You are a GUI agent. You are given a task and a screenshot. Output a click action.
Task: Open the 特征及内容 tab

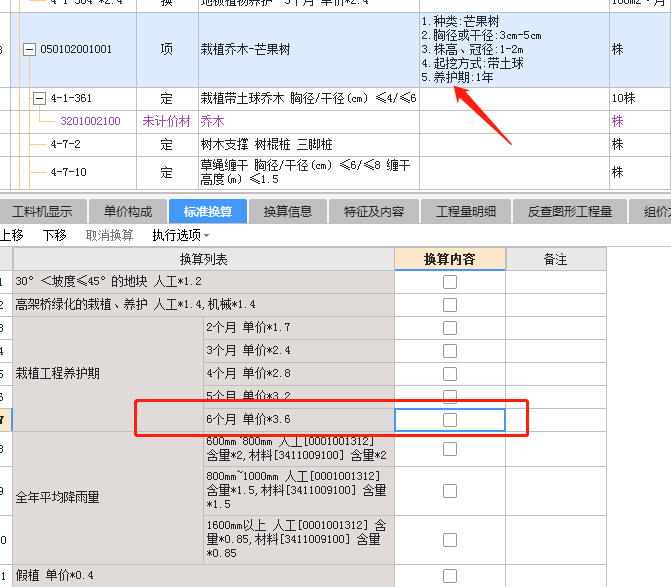(x=374, y=211)
